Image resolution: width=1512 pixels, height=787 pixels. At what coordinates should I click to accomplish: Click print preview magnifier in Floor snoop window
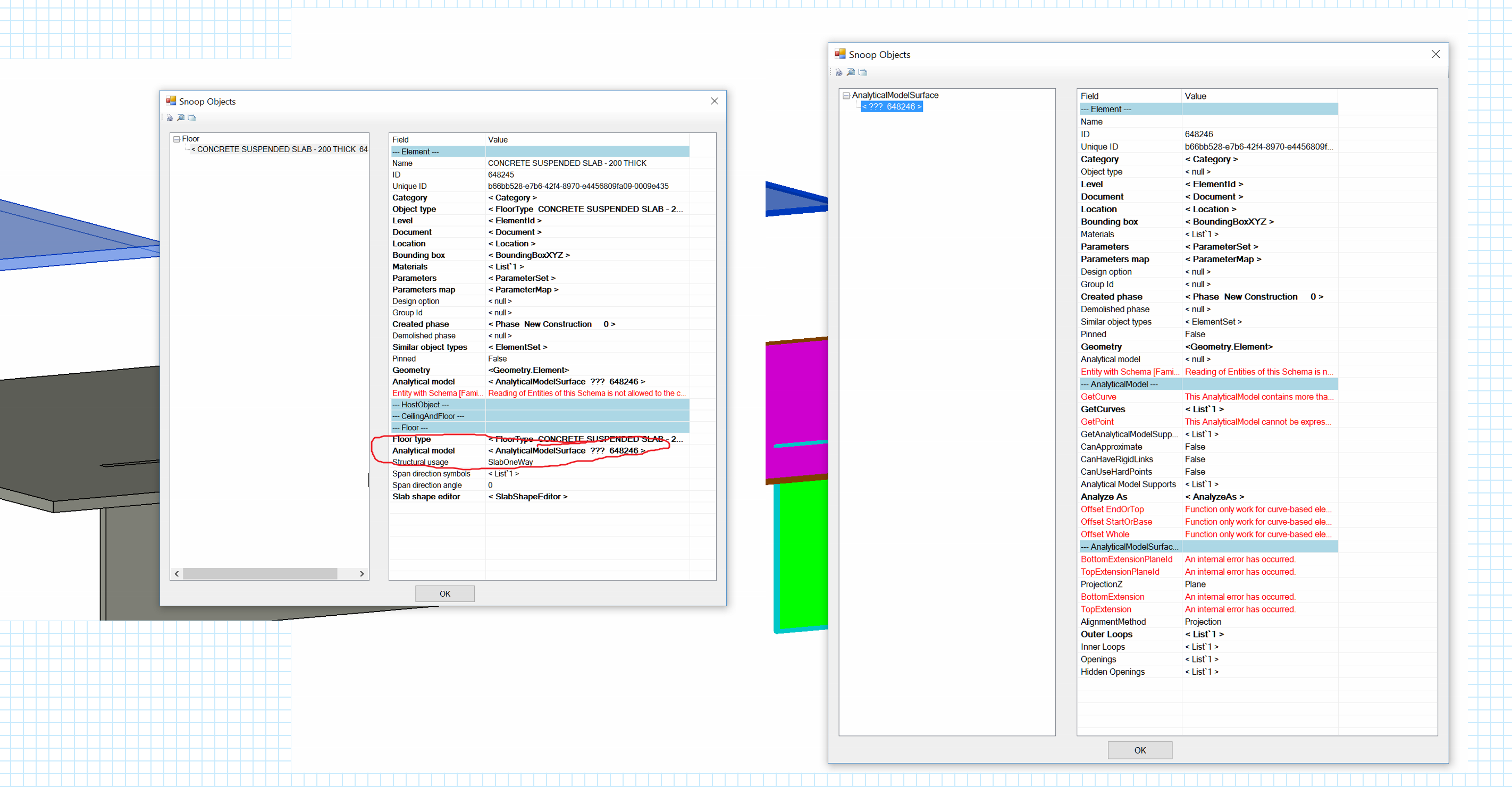pyautogui.click(x=181, y=118)
